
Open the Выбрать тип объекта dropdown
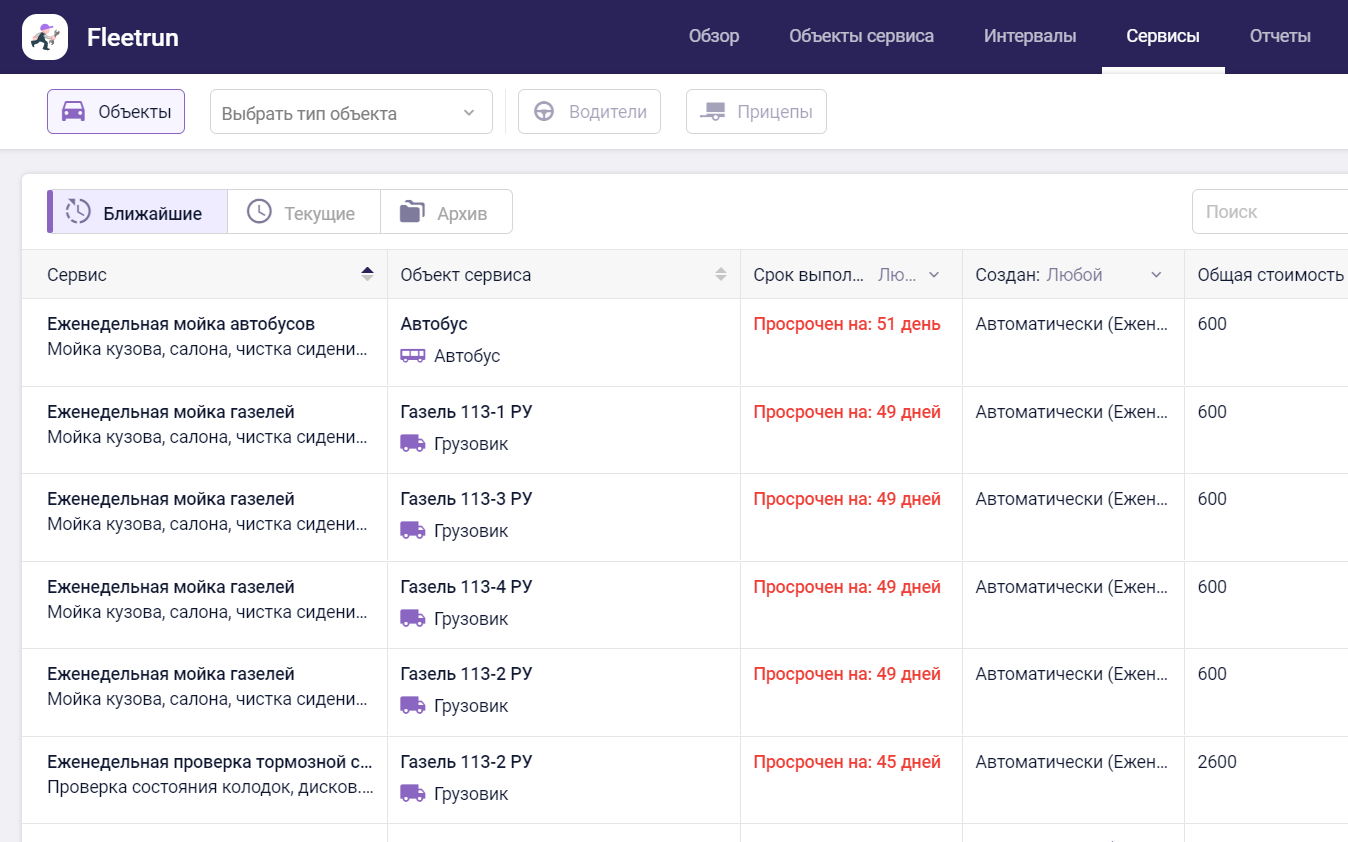[x=351, y=113]
